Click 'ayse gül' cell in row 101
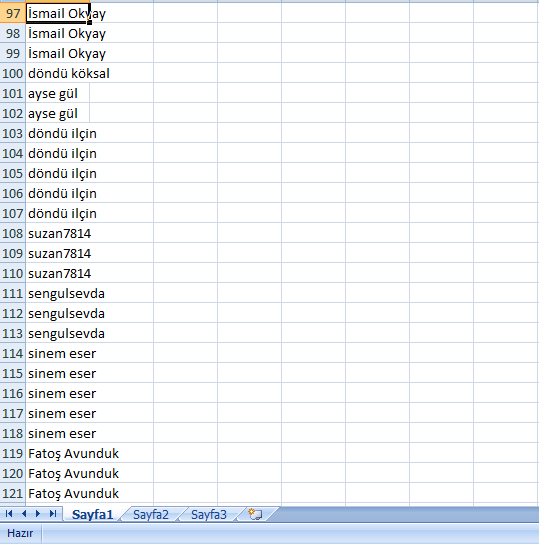Screen dimensions: 539x544 58,93
